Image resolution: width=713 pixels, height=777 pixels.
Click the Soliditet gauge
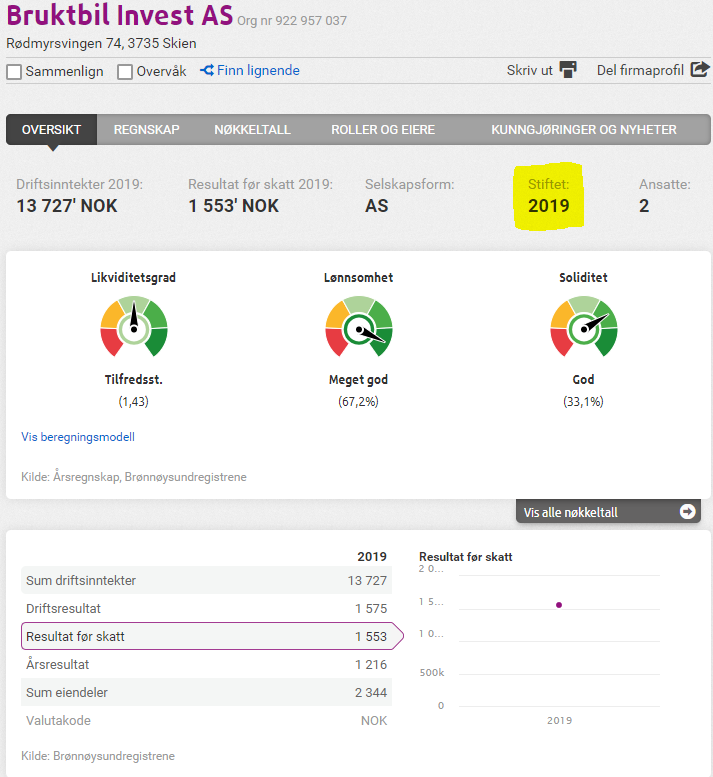pos(584,327)
